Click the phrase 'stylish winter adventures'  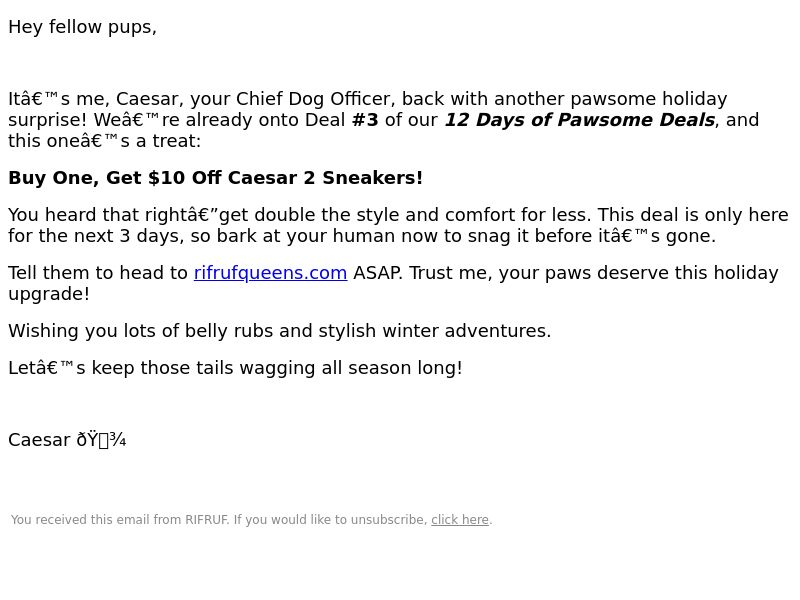(x=435, y=331)
